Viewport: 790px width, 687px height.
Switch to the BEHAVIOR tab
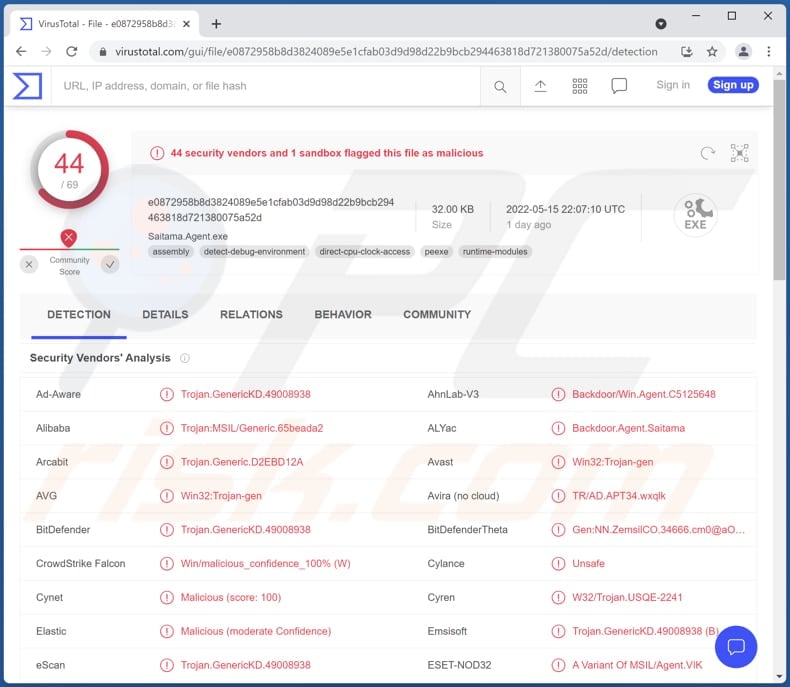click(343, 314)
